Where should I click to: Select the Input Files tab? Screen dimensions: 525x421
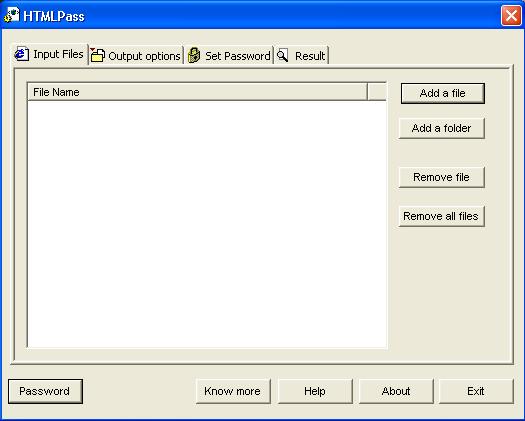point(50,54)
